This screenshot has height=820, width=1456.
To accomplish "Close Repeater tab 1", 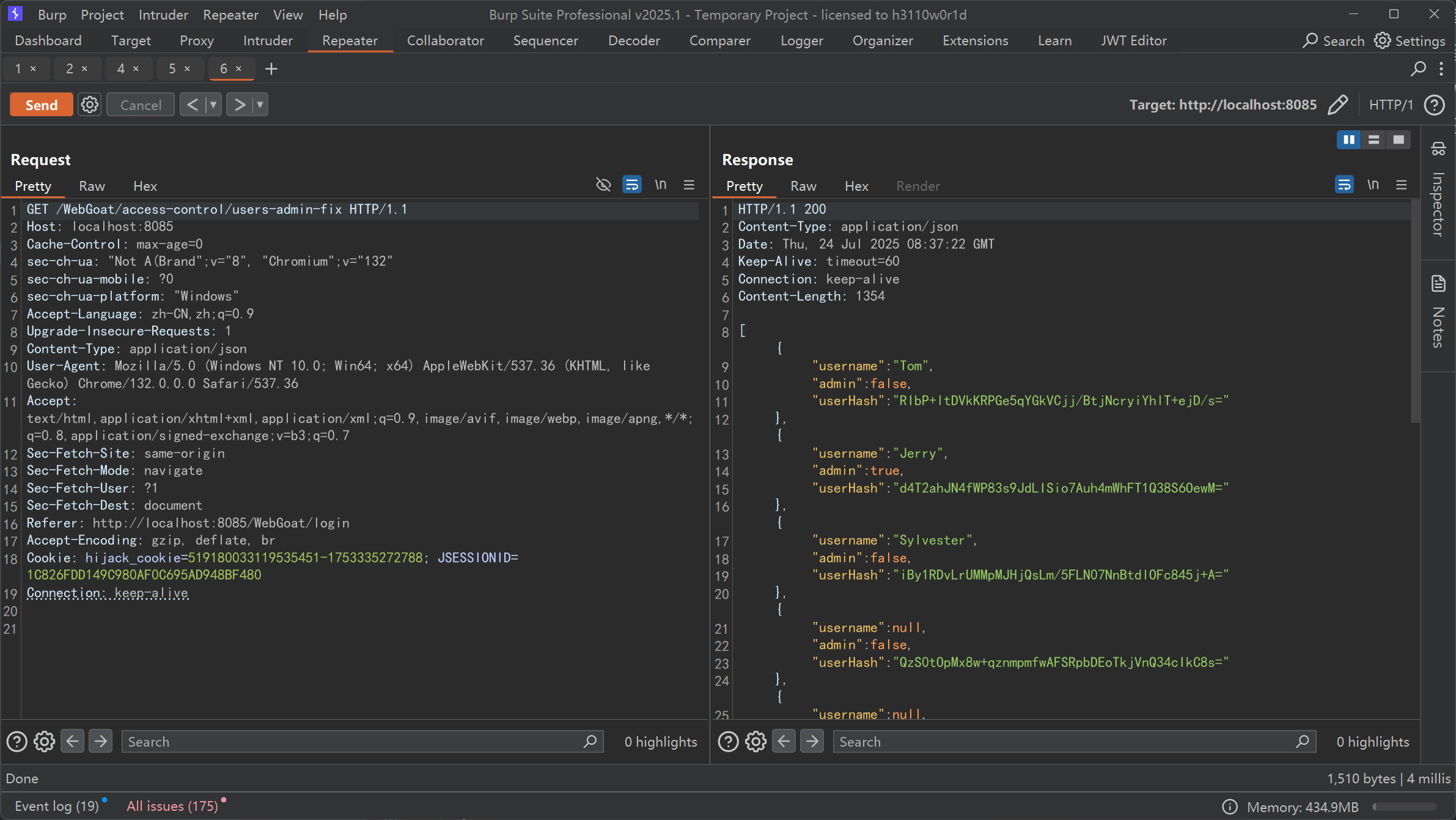I will [34, 68].
